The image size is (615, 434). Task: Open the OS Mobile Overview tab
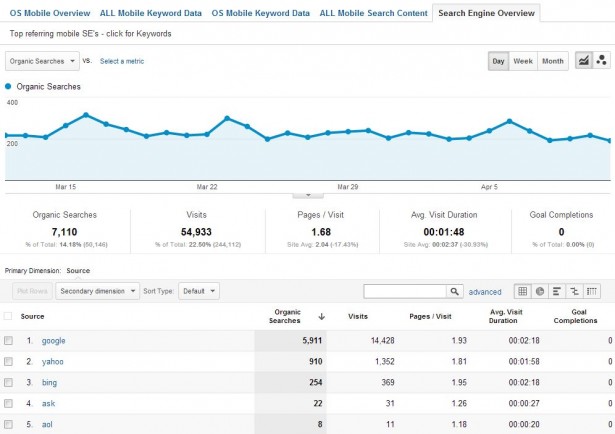[x=50, y=13]
